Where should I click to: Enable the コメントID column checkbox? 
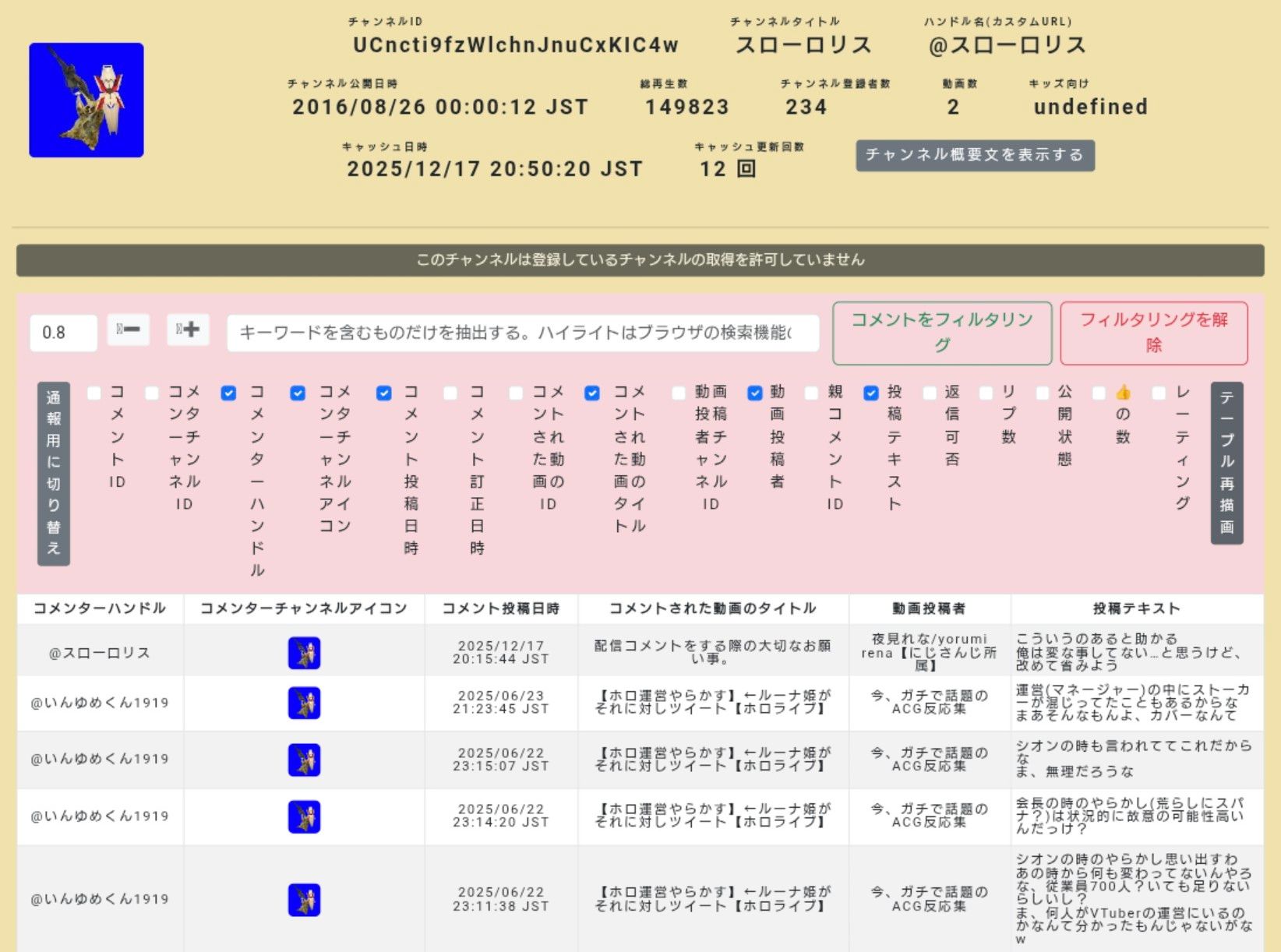(x=94, y=393)
